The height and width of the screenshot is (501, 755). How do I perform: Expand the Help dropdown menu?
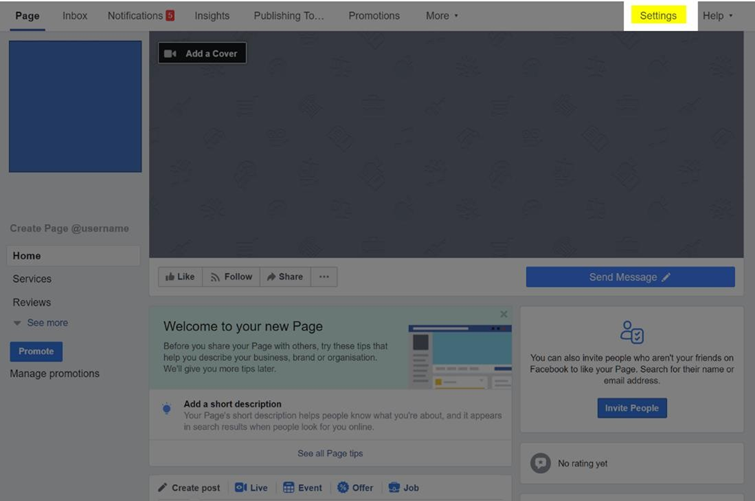click(x=717, y=16)
